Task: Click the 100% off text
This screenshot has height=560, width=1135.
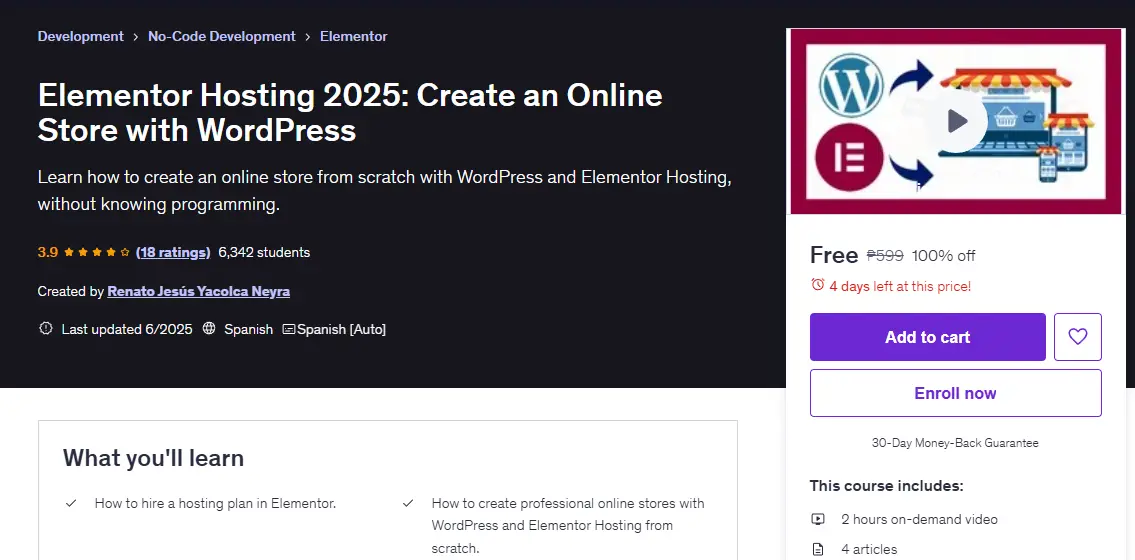Action: [x=943, y=255]
